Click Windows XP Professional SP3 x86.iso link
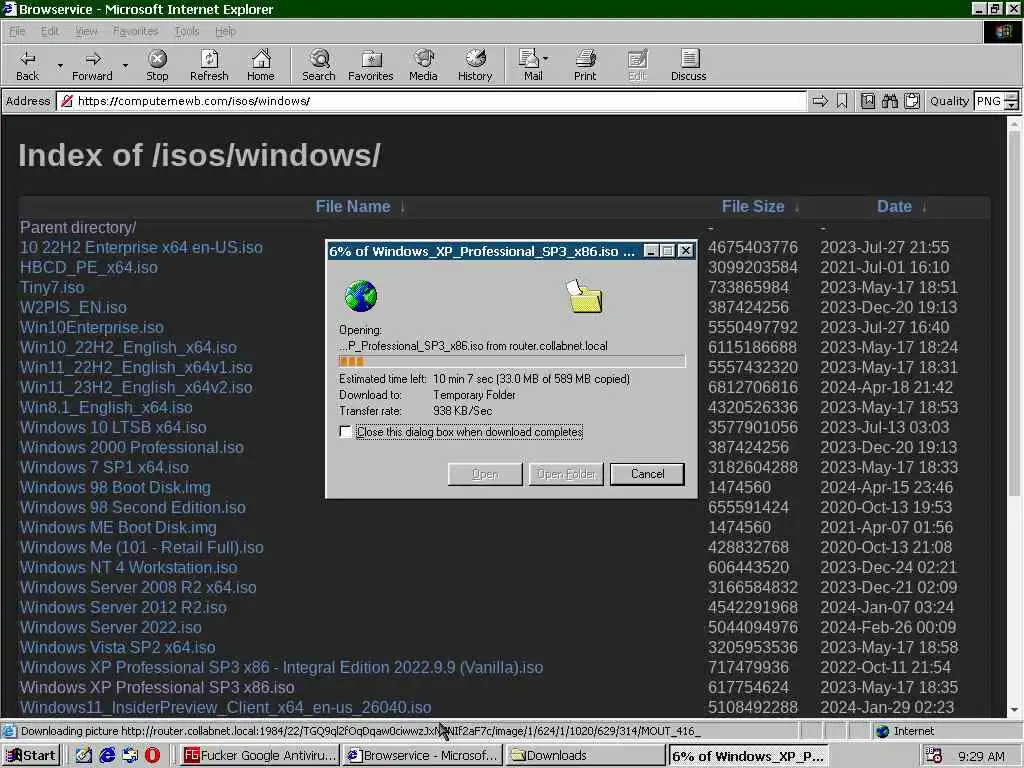The image size is (1024, 768). (157, 688)
